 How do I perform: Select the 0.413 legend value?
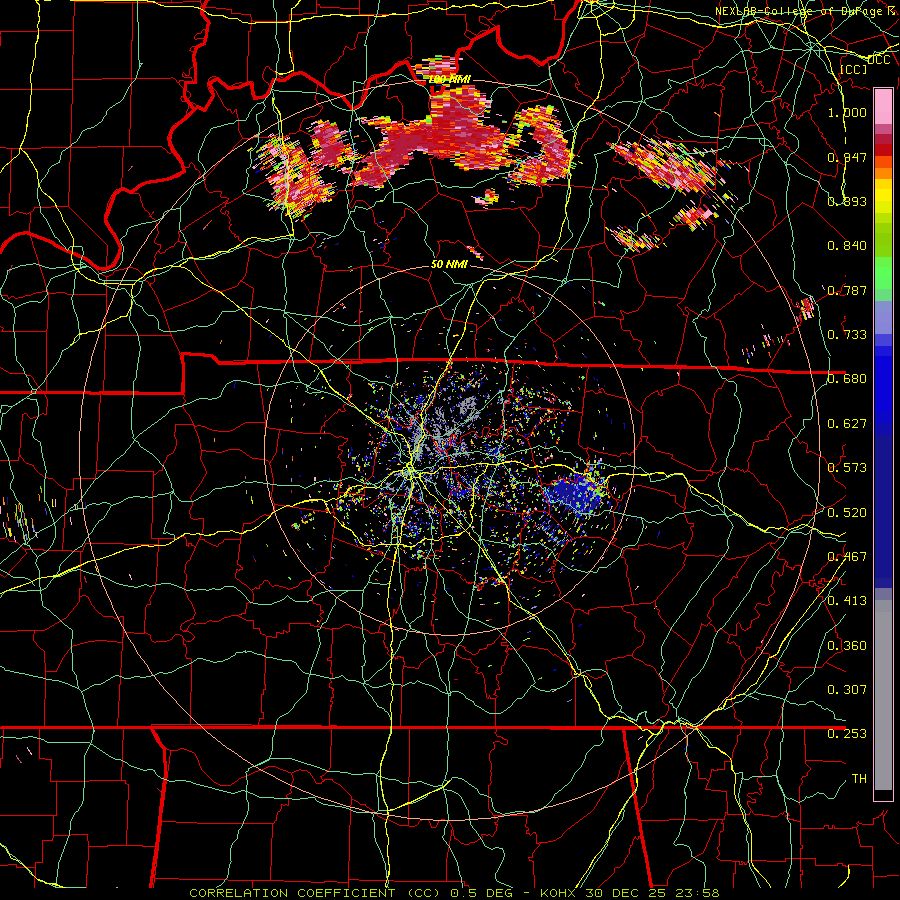click(x=847, y=601)
